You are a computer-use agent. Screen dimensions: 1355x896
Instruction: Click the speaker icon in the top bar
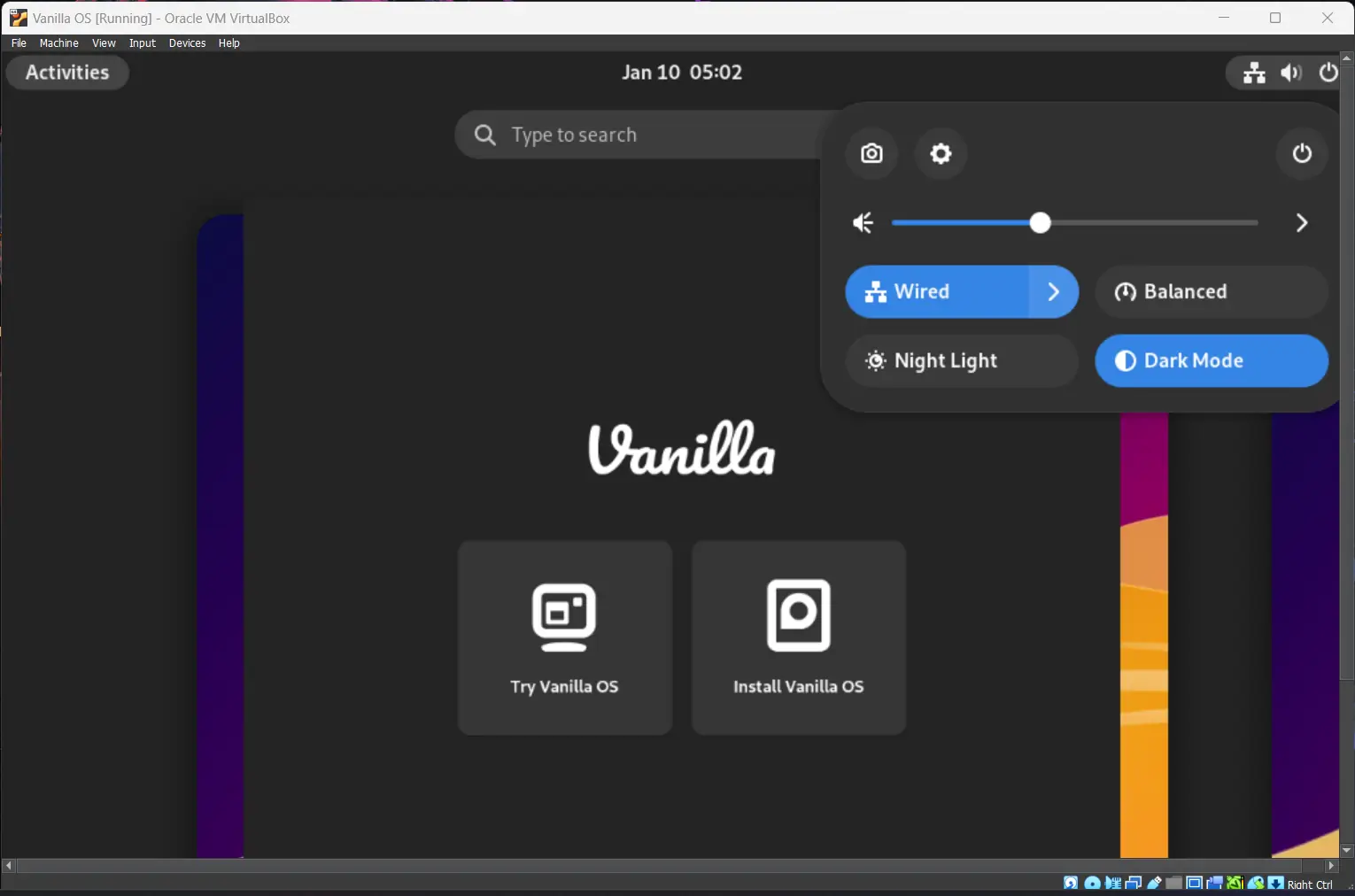[1291, 73]
